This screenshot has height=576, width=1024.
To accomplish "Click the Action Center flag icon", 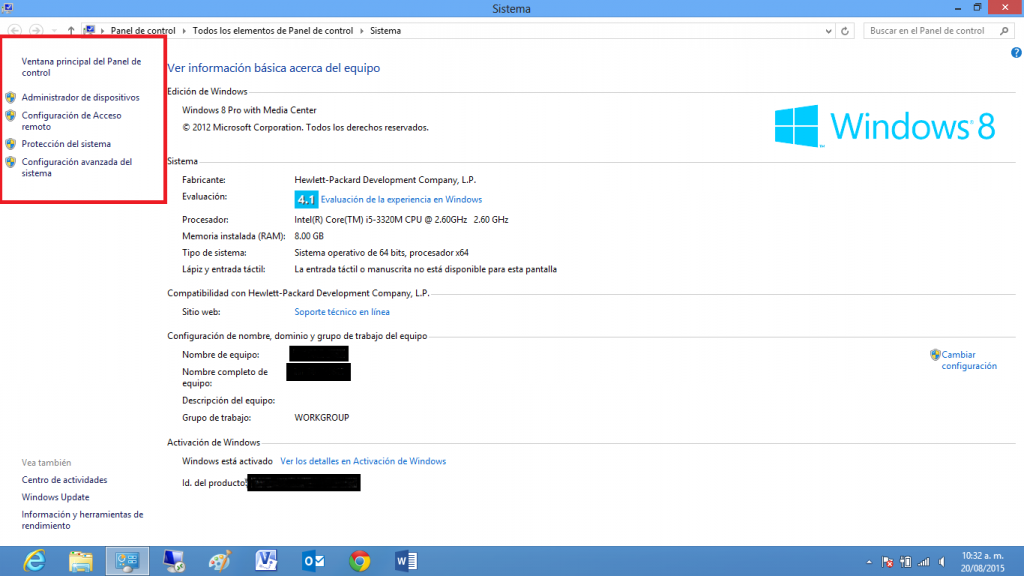I will click(887, 562).
